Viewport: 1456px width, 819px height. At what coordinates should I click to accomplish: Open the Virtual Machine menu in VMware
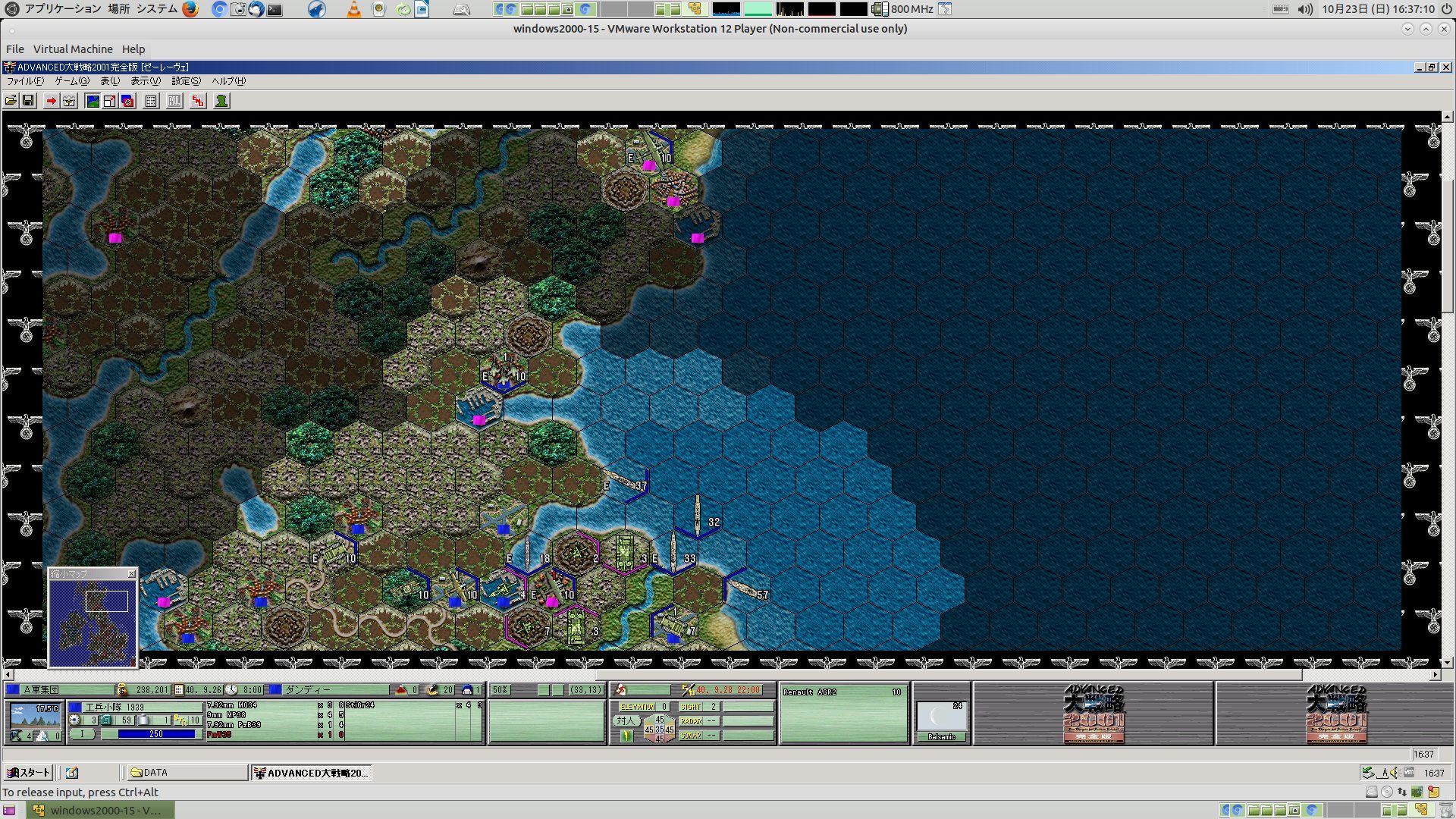click(73, 49)
